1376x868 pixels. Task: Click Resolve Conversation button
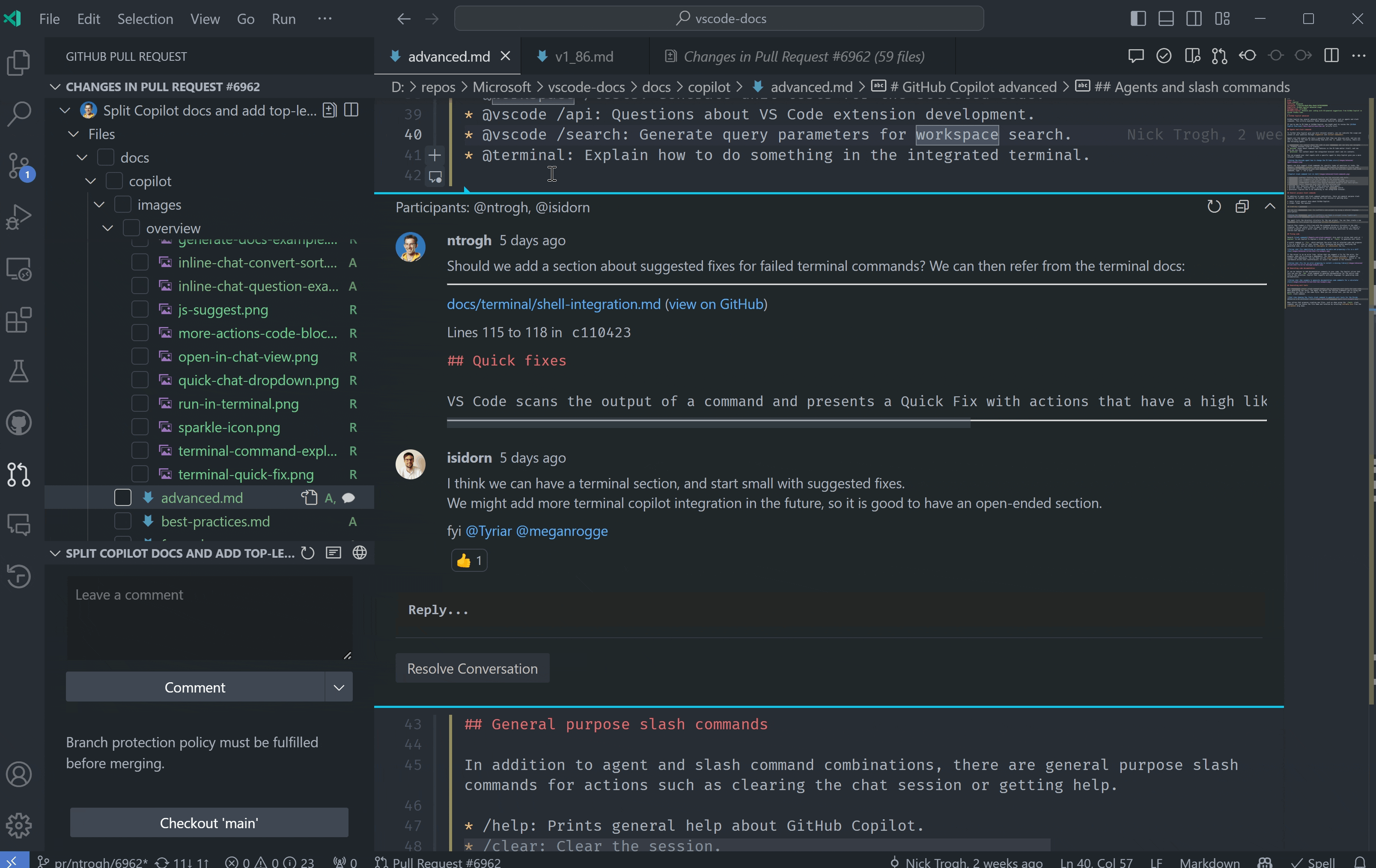tap(472, 668)
